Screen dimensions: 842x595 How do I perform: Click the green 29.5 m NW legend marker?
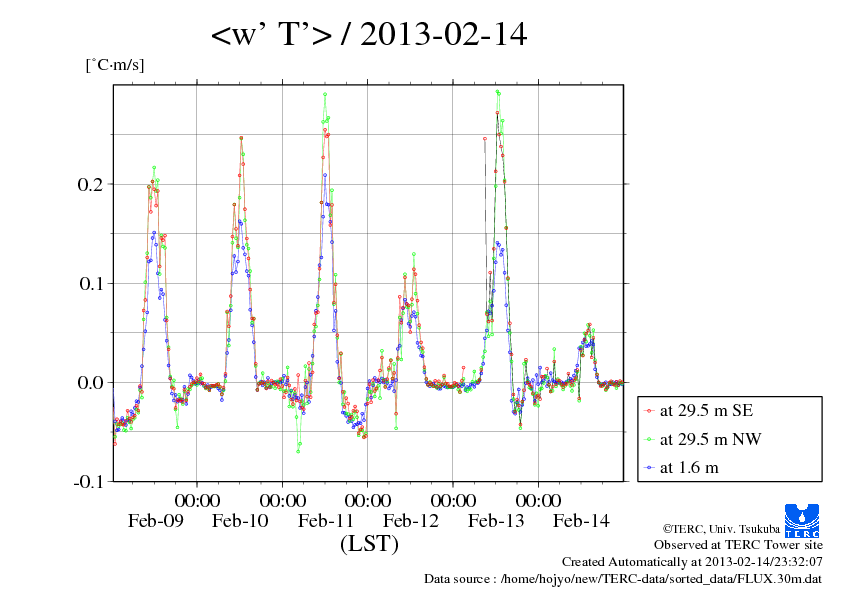[x=650, y=439]
